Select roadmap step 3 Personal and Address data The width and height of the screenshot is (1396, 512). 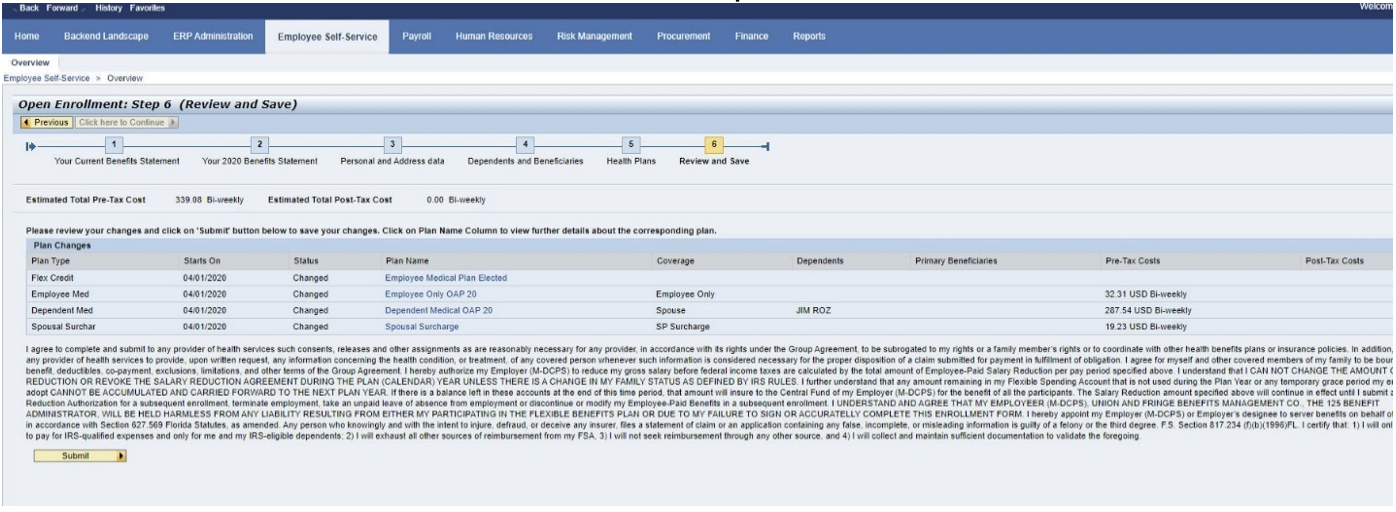pyautogui.click(x=393, y=145)
